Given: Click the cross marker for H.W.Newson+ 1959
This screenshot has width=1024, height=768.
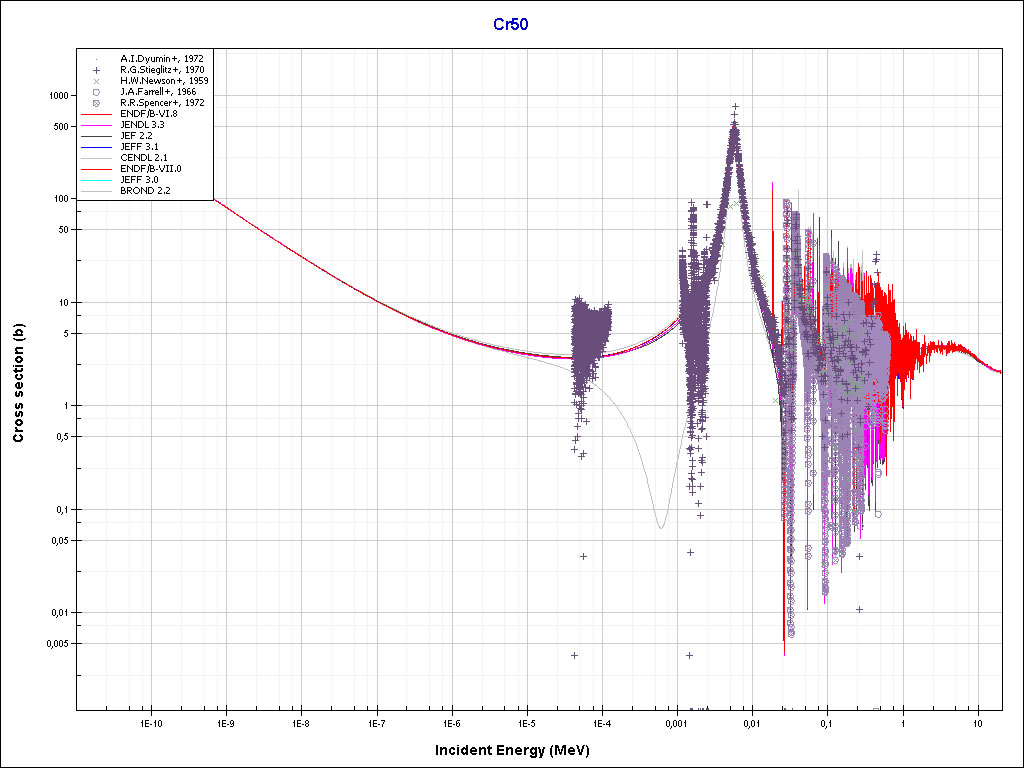Looking at the screenshot, I should [96, 81].
